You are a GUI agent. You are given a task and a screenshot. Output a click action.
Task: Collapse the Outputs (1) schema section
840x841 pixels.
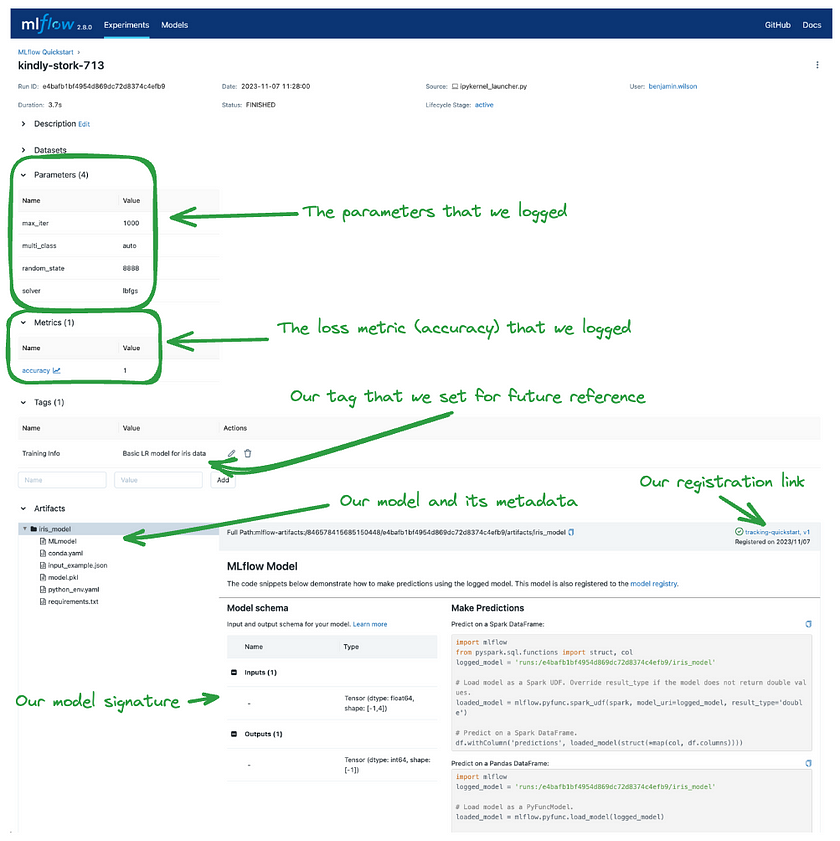234,734
